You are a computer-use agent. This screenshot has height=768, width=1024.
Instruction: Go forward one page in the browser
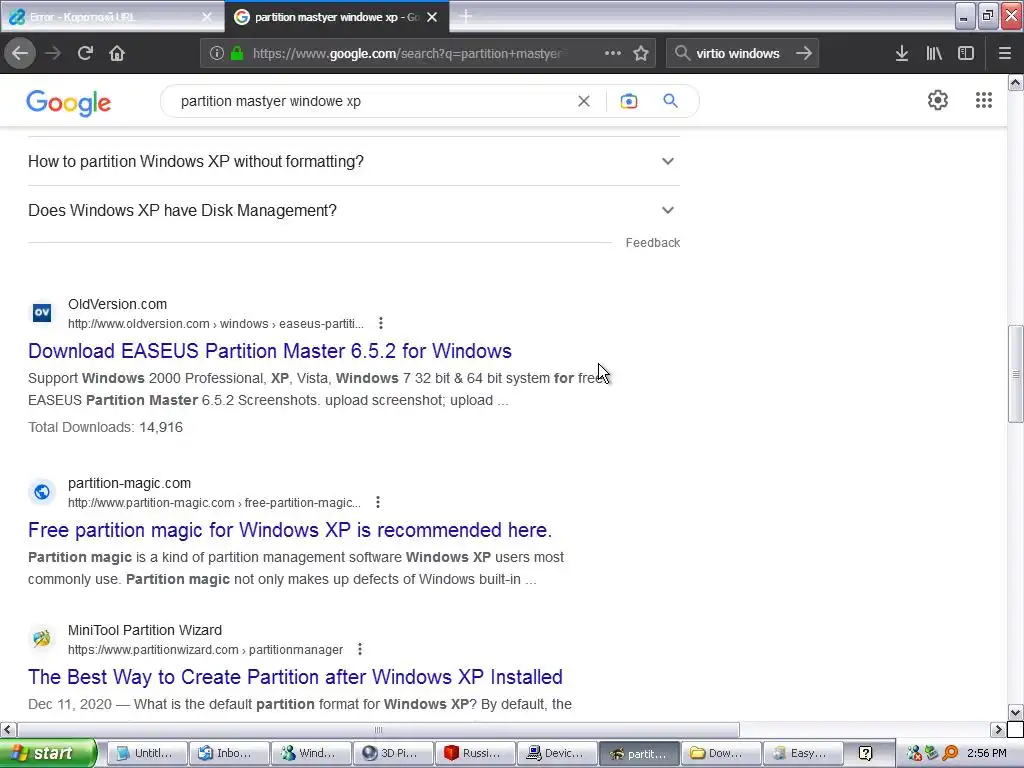[52, 53]
